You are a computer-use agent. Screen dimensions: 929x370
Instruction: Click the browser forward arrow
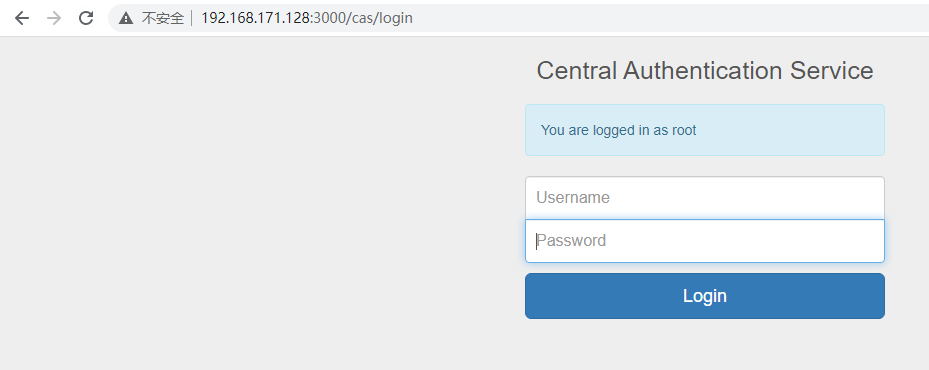pos(54,18)
